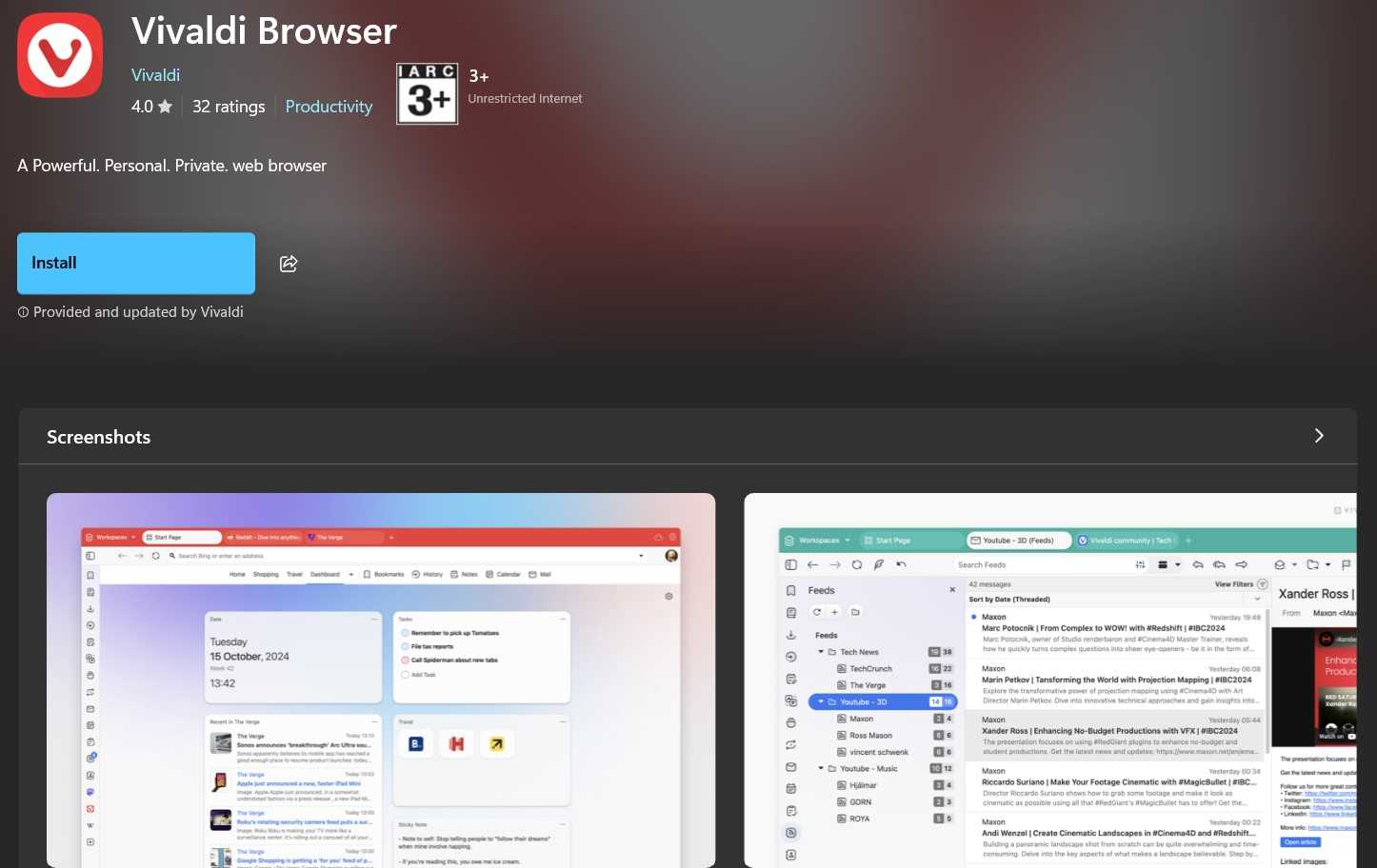Open the Feeds reader screenshot thumbnail
Image resolution: width=1377 pixels, height=868 pixels.
pyautogui.click(x=1050, y=681)
